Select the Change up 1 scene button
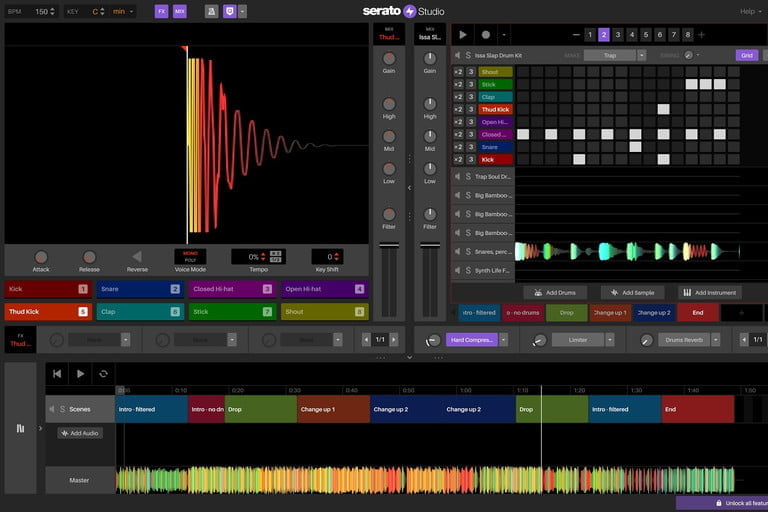Viewport: 768px width, 512px height. [610, 313]
